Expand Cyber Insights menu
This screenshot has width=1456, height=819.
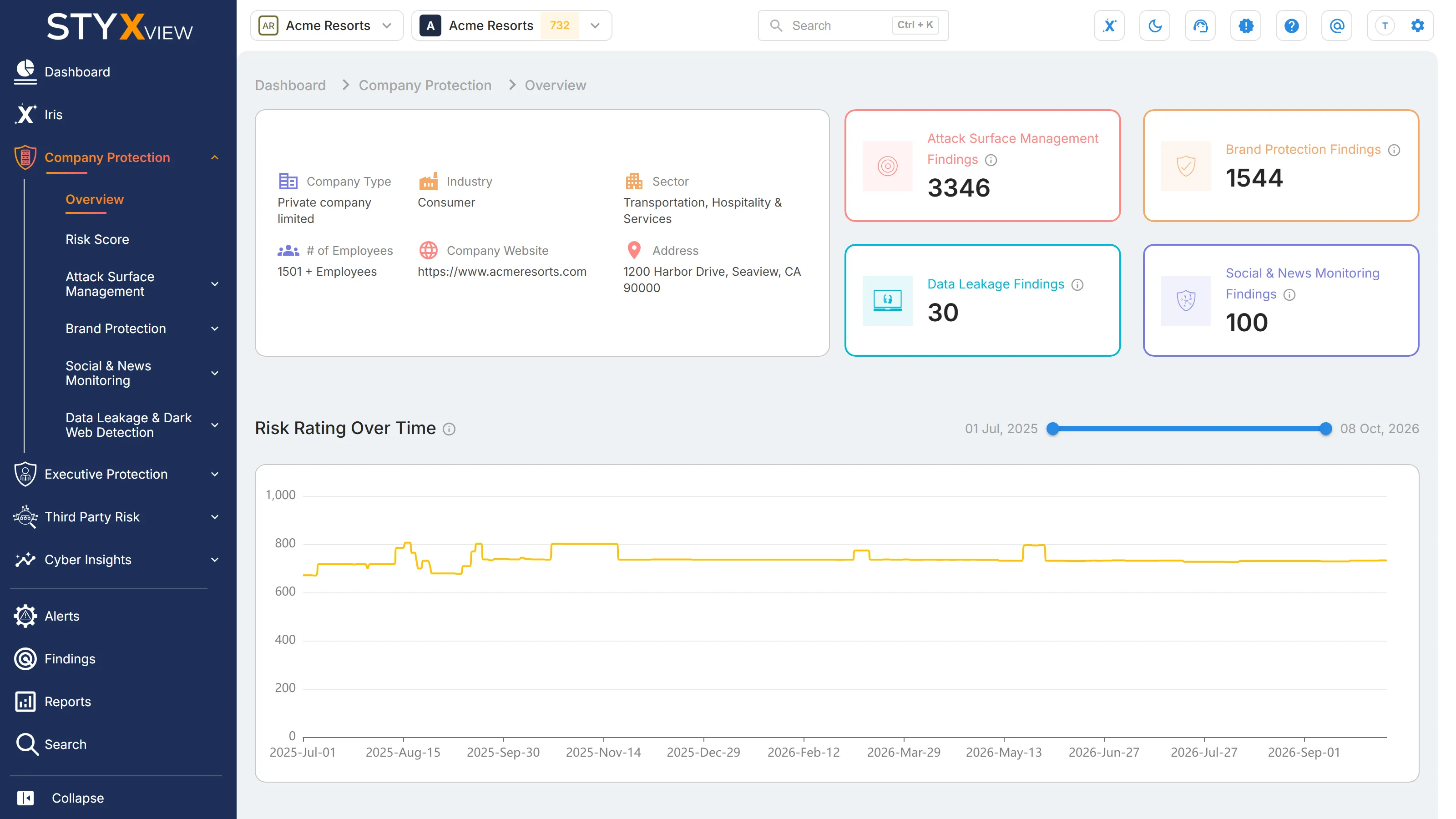pyautogui.click(x=215, y=560)
